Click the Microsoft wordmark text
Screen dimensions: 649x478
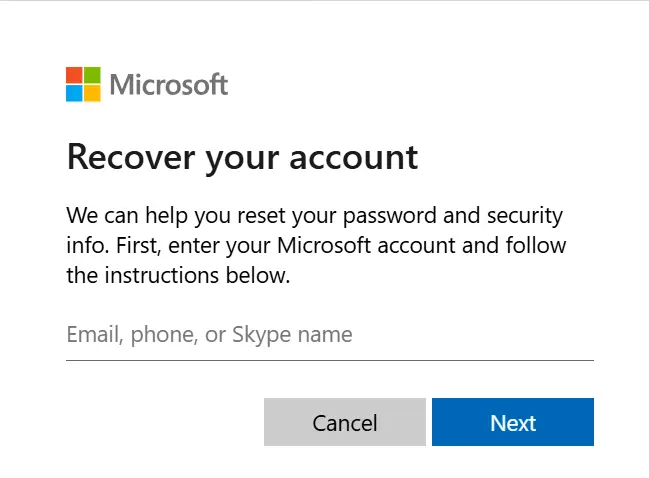[x=169, y=85]
